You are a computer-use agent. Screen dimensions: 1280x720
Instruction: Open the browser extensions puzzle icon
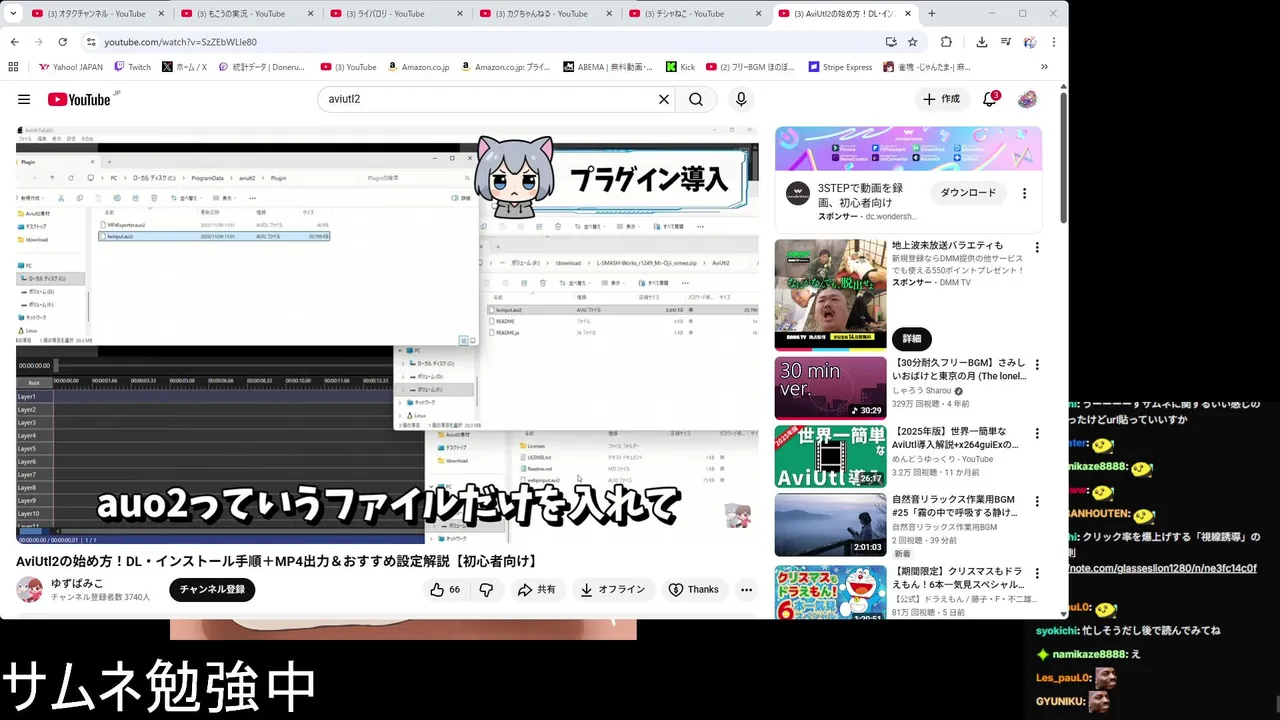coord(946,42)
